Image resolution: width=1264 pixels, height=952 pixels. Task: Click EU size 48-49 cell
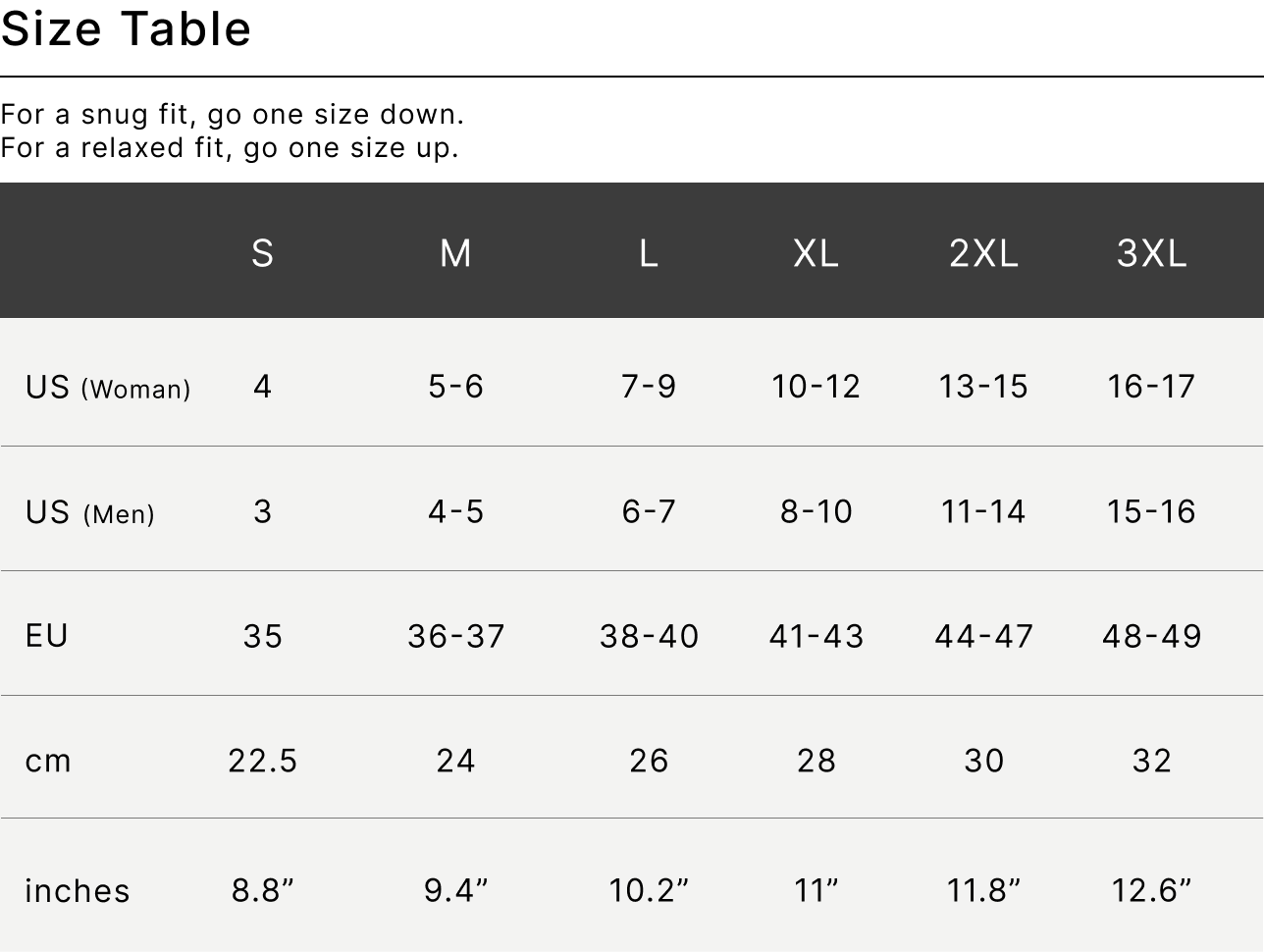point(1152,636)
